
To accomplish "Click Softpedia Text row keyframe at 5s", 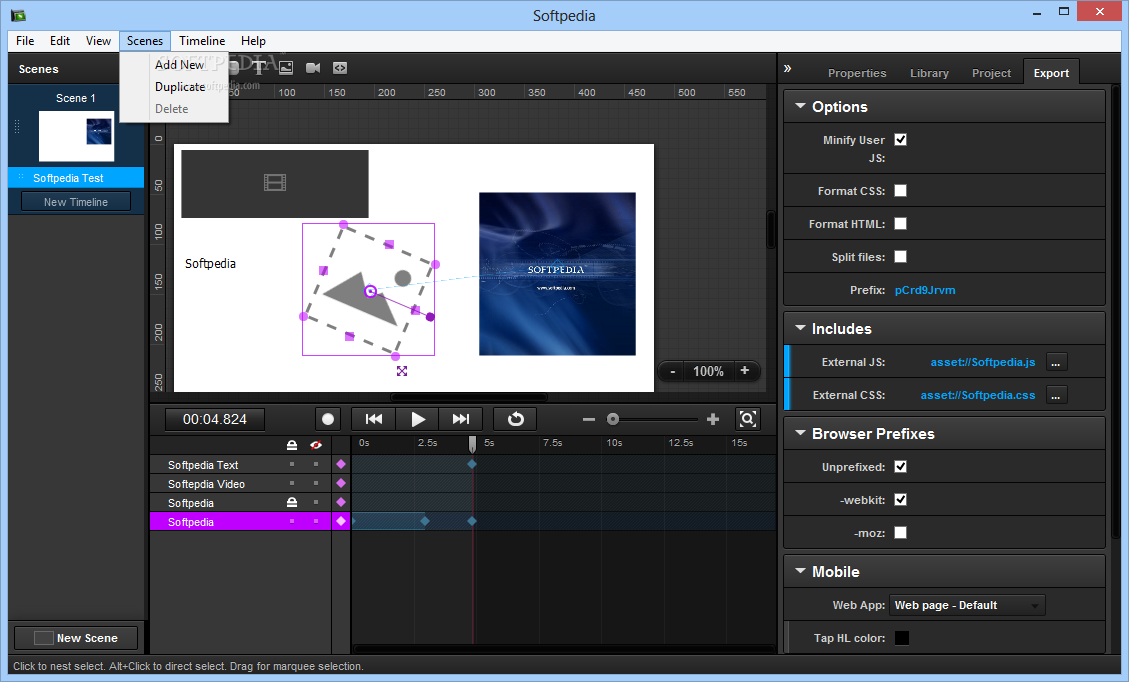I will [472, 465].
